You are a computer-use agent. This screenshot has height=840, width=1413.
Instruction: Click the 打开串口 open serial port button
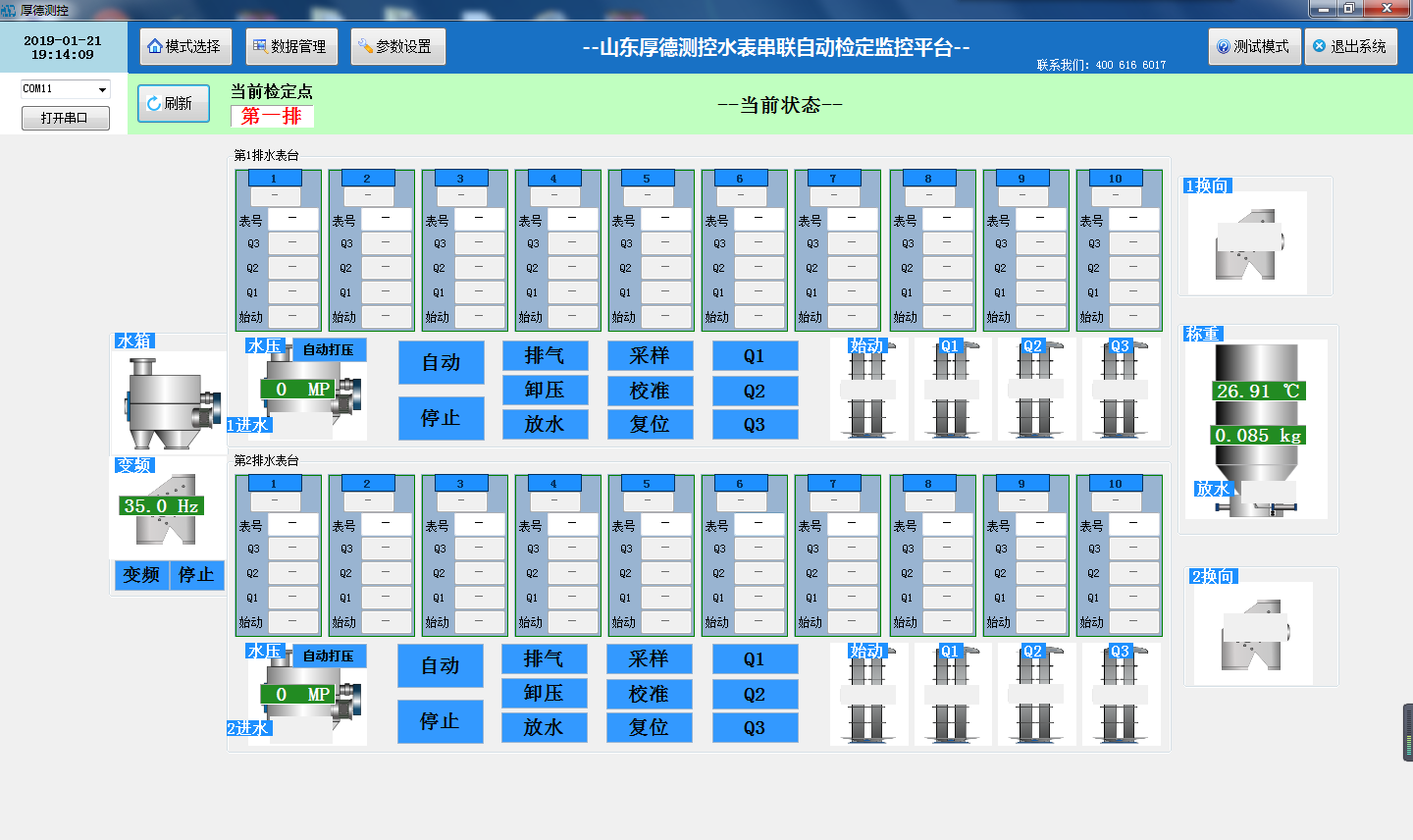click(x=65, y=118)
